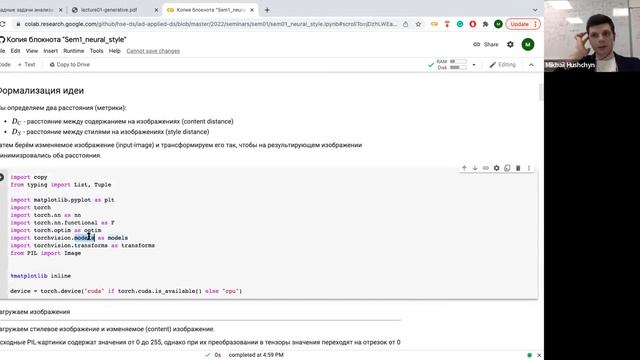Close the Копия блокнота Sem1_neural tab
Image resolution: width=640 pixels, height=360 pixels.
tap(252, 10)
